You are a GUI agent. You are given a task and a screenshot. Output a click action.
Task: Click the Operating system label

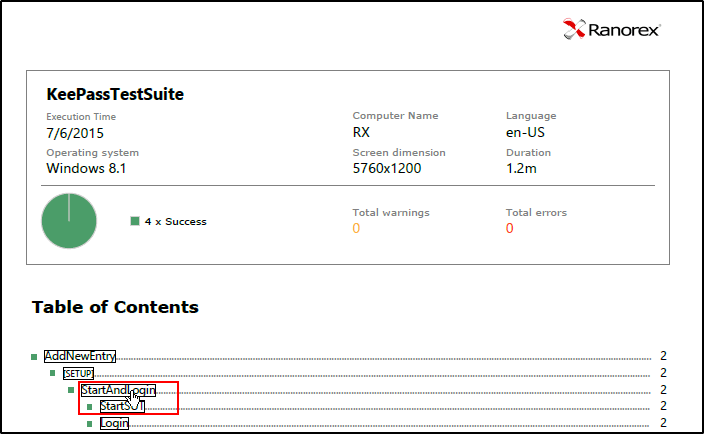pos(92,153)
